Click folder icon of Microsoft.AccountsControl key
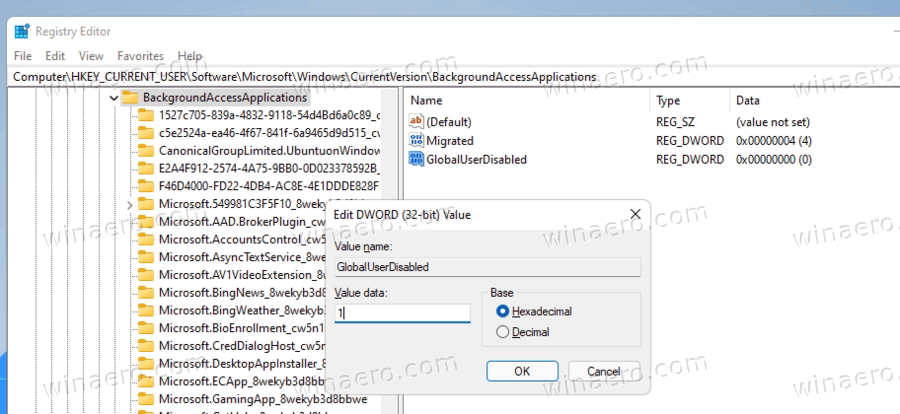Viewport: 900px width, 414px height. pyautogui.click(x=146, y=239)
